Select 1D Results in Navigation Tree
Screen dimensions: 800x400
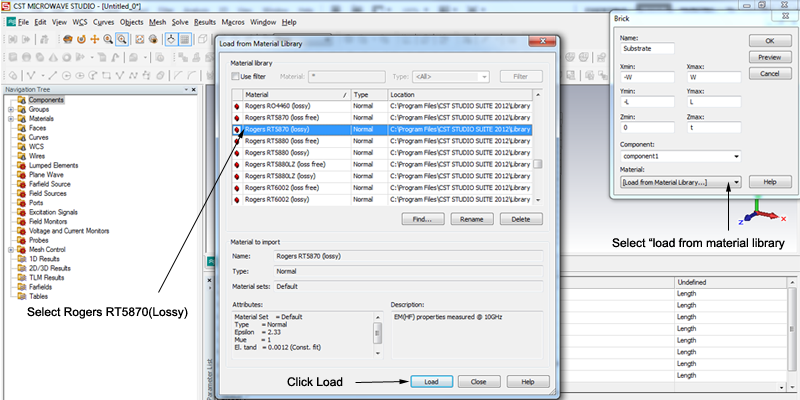point(44,259)
